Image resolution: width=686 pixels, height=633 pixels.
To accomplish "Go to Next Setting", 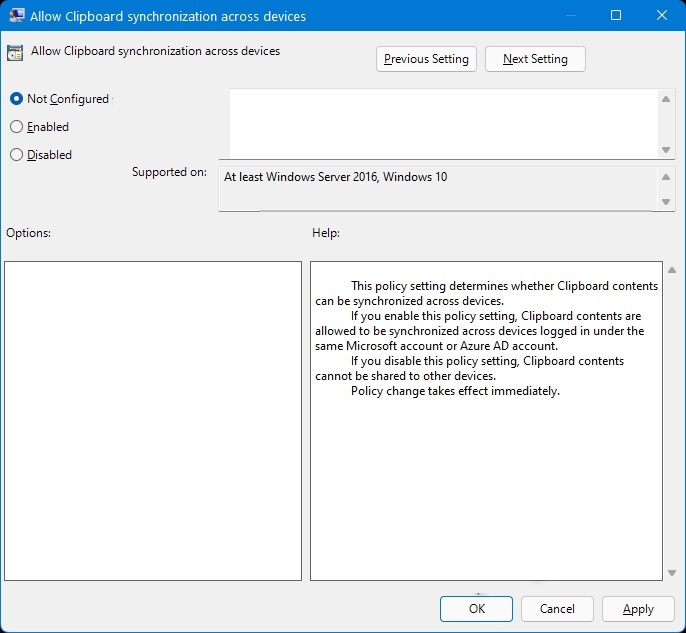I will point(535,59).
